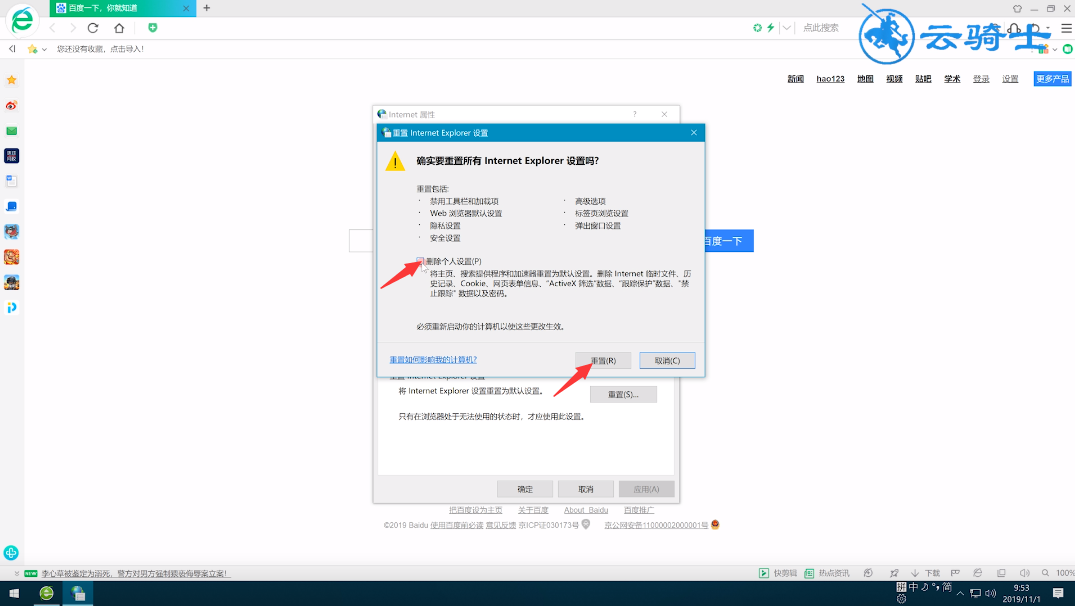Reload the page with the refresh icon

tap(93, 28)
